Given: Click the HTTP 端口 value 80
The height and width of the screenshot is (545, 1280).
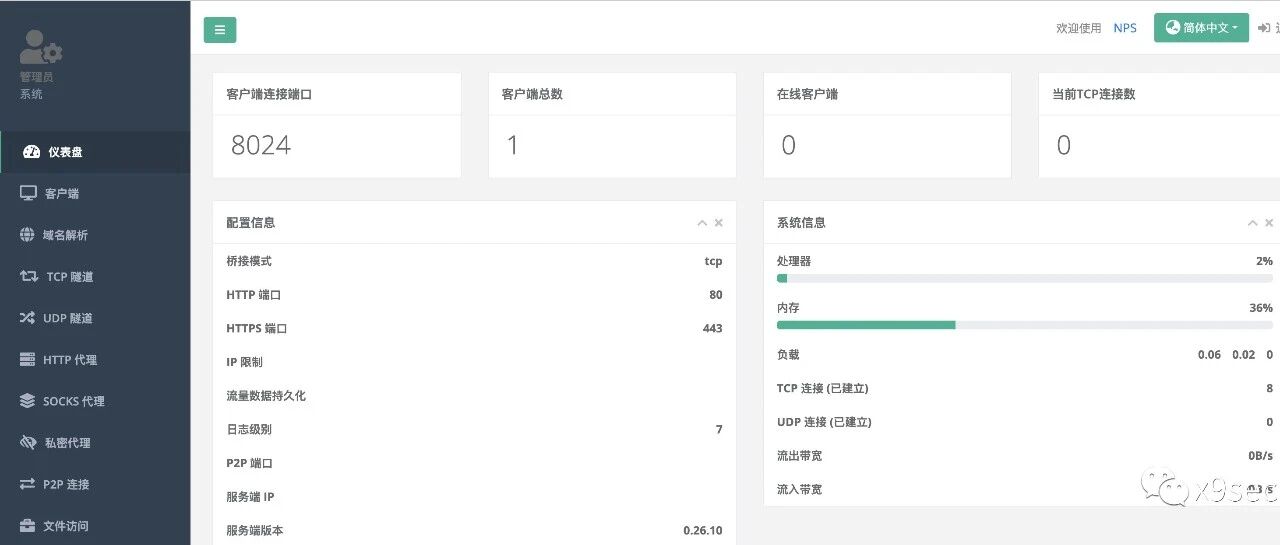Looking at the screenshot, I should [716, 295].
